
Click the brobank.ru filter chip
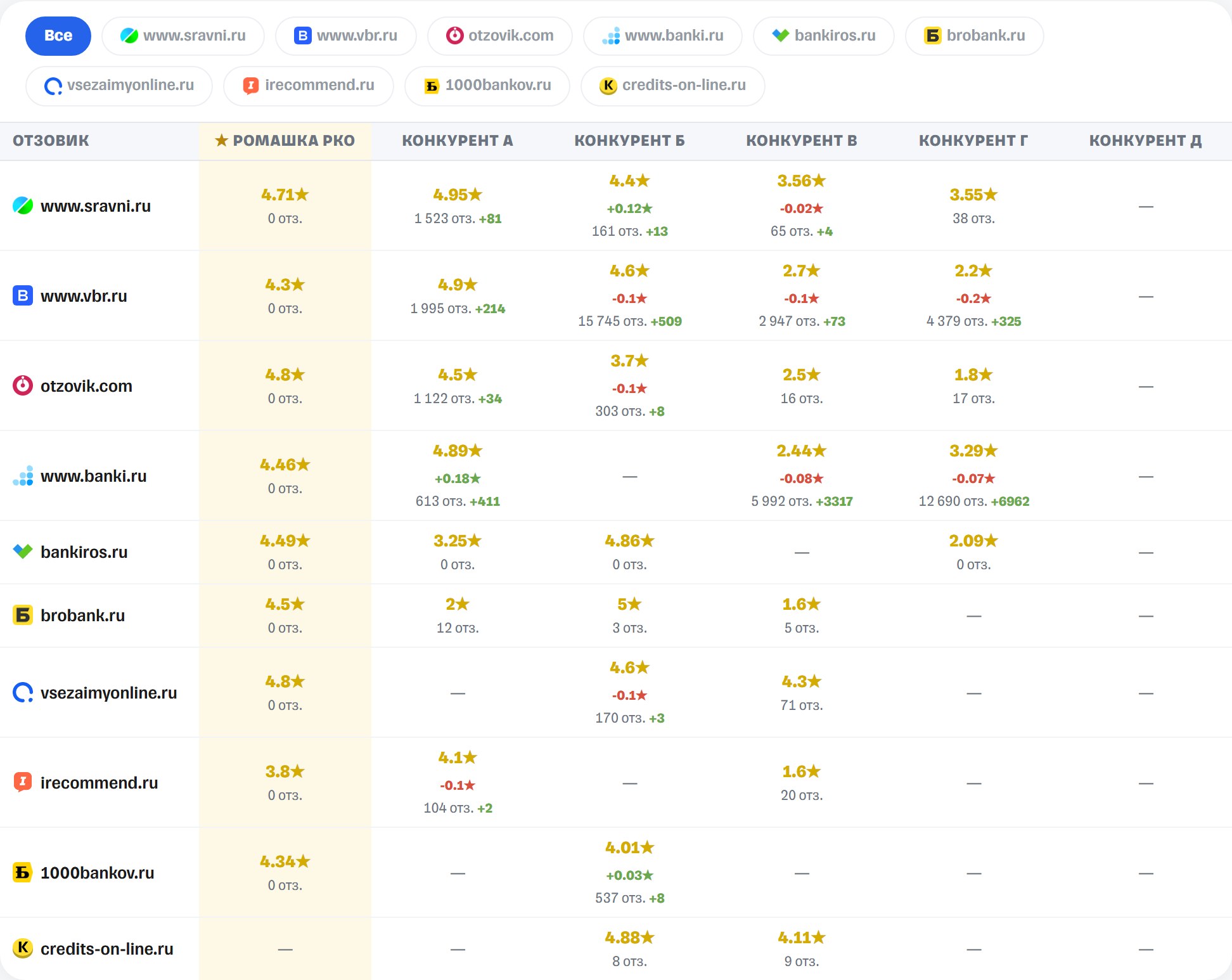click(975, 35)
